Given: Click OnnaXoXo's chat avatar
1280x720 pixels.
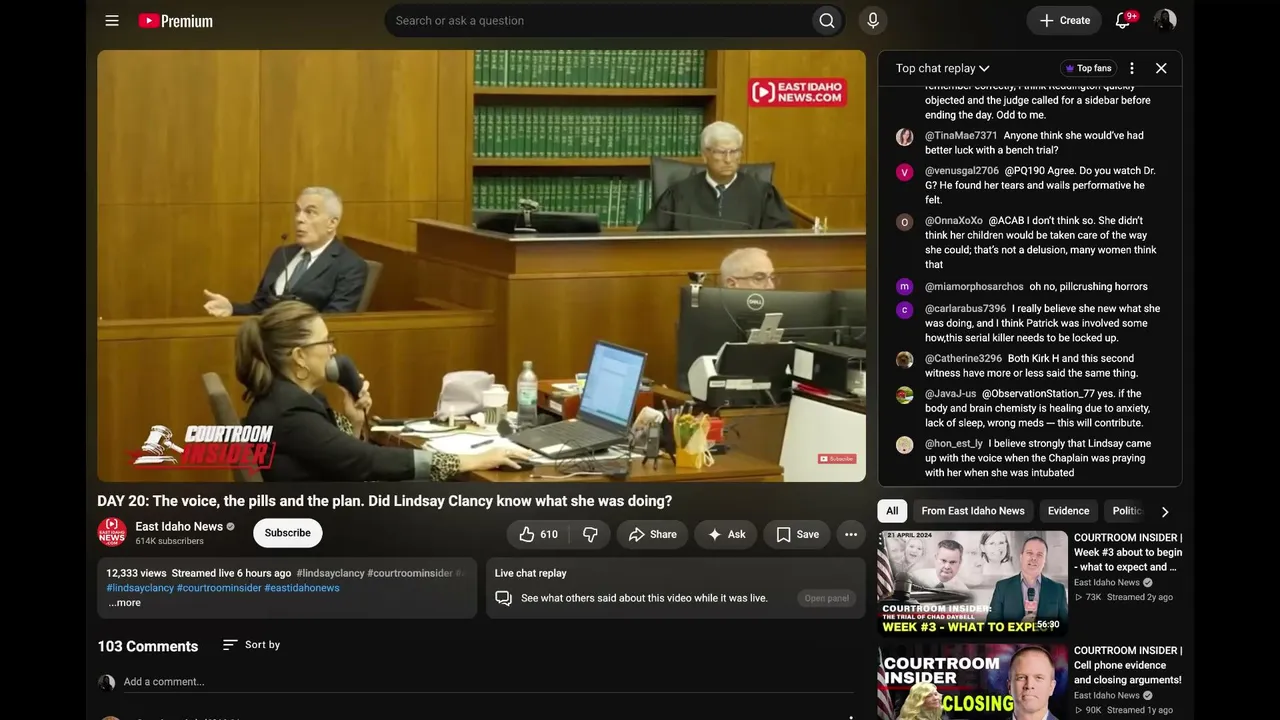Looking at the screenshot, I should [x=904, y=222].
